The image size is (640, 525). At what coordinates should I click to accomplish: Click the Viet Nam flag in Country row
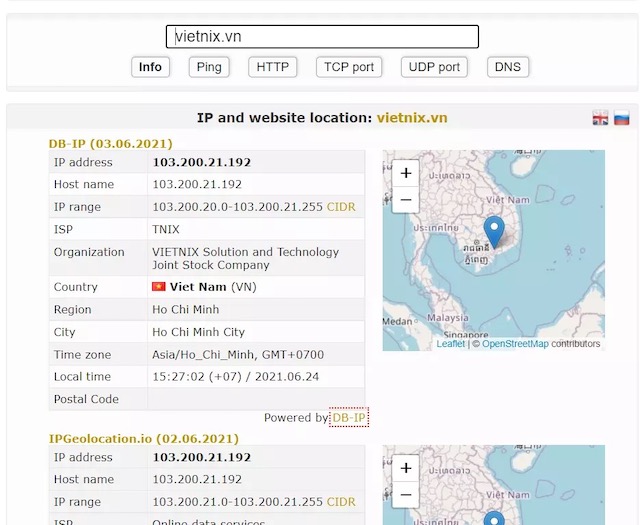159,287
